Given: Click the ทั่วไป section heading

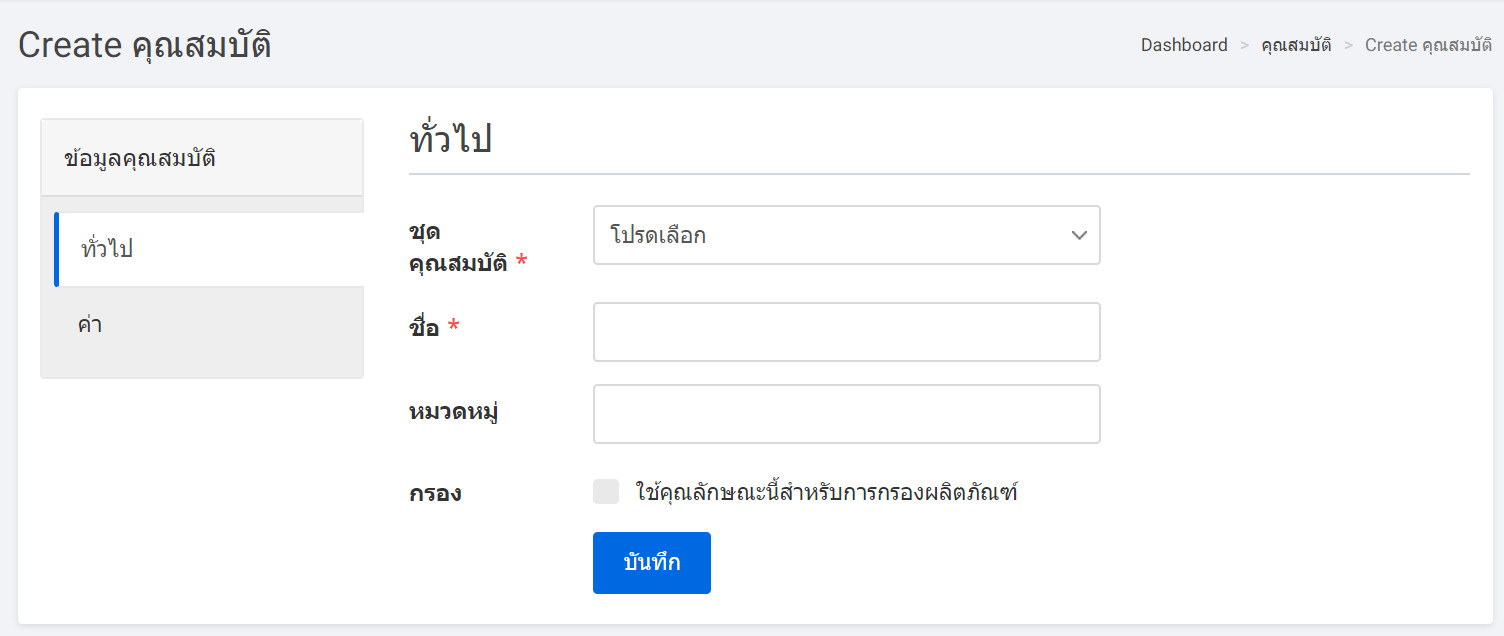Looking at the screenshot, I should coord(451,140).
